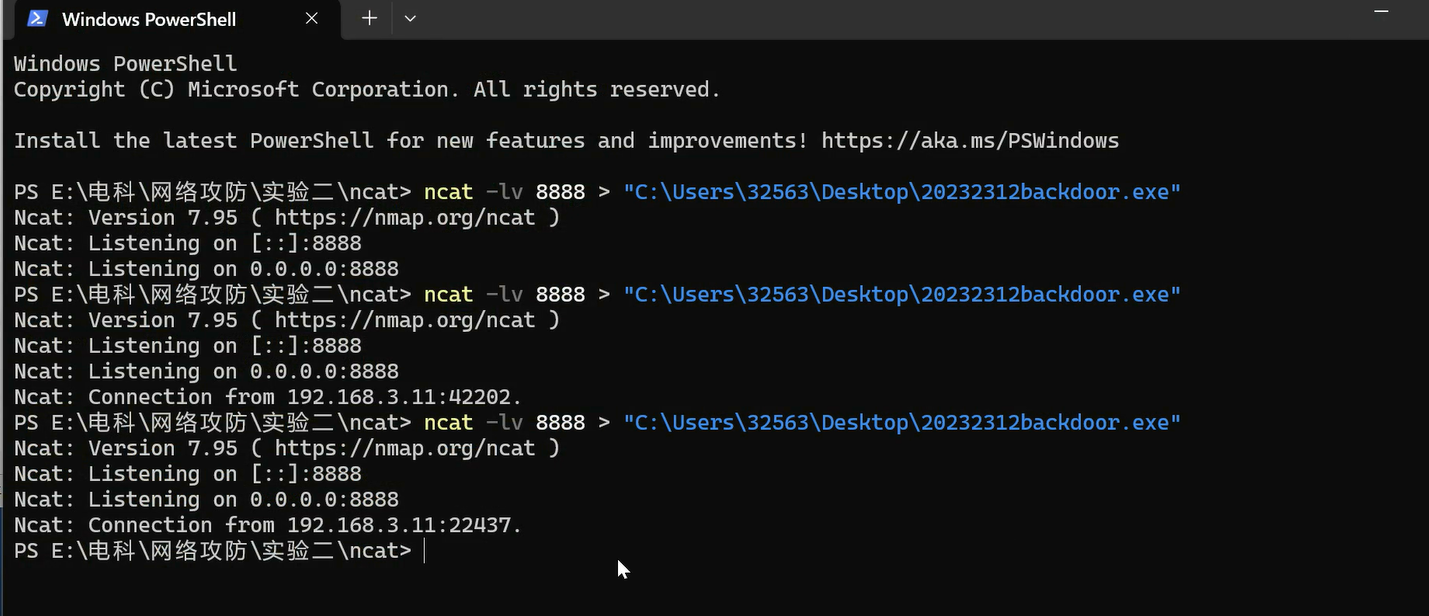Click the first Ncat Version 7.95 text
Viewport: 1429px width, 616px height.
(x=126, y=218)
